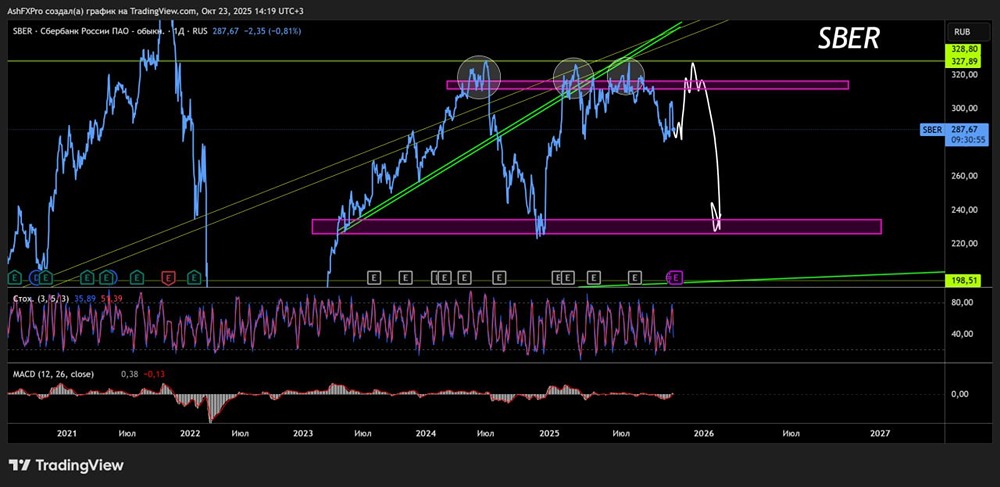Click the purple E earnings marker
Viewport: 1000px width, 487px height.
[x=677, y=277]
